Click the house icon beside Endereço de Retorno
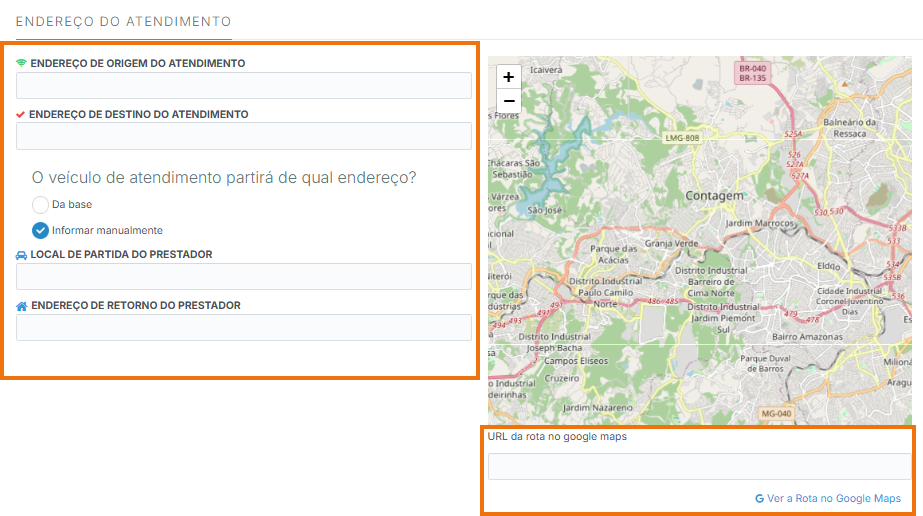The width and height of the screenshot is (923, 516). pos(22,306)
